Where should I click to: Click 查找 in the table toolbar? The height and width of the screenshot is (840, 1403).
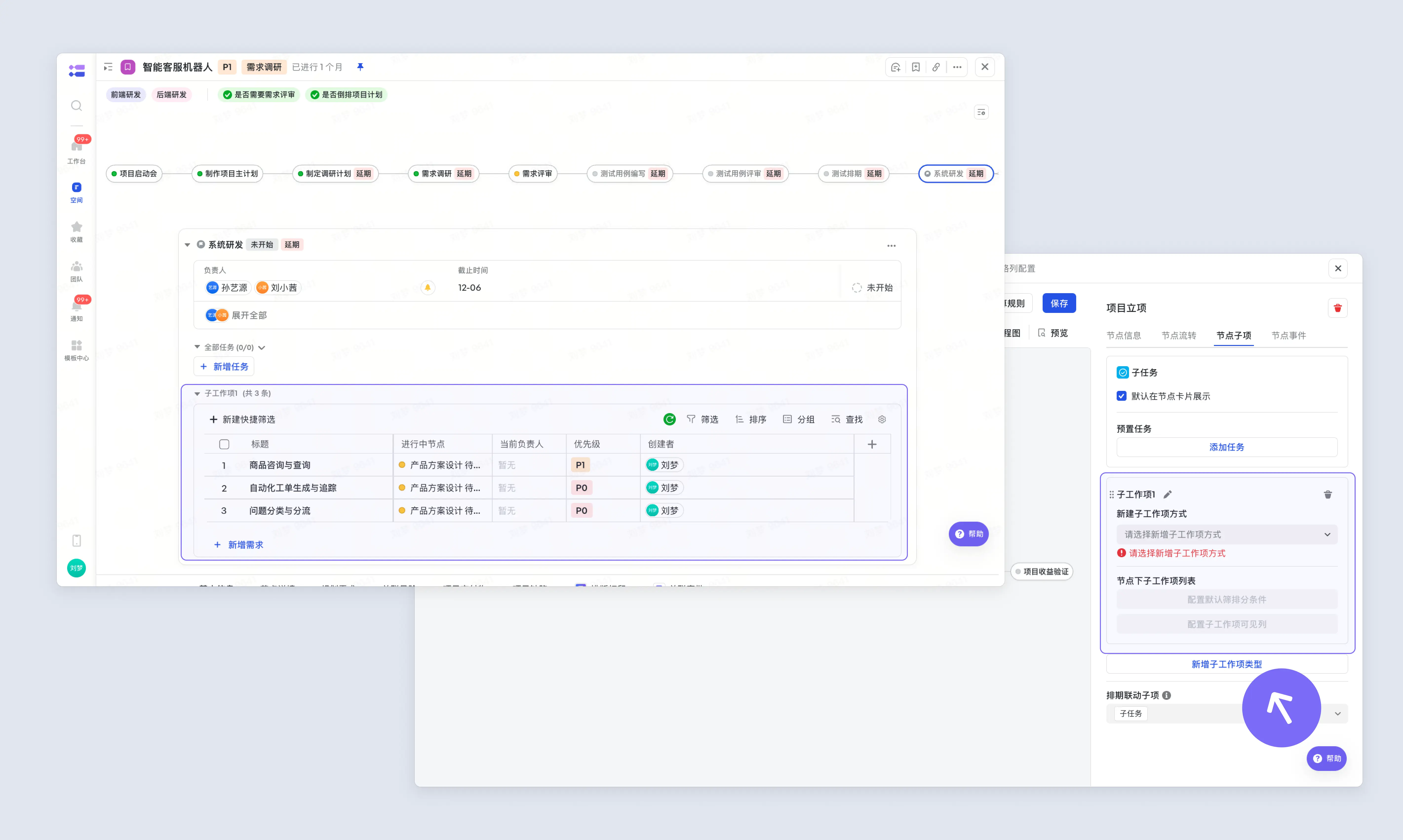[847, 420]
